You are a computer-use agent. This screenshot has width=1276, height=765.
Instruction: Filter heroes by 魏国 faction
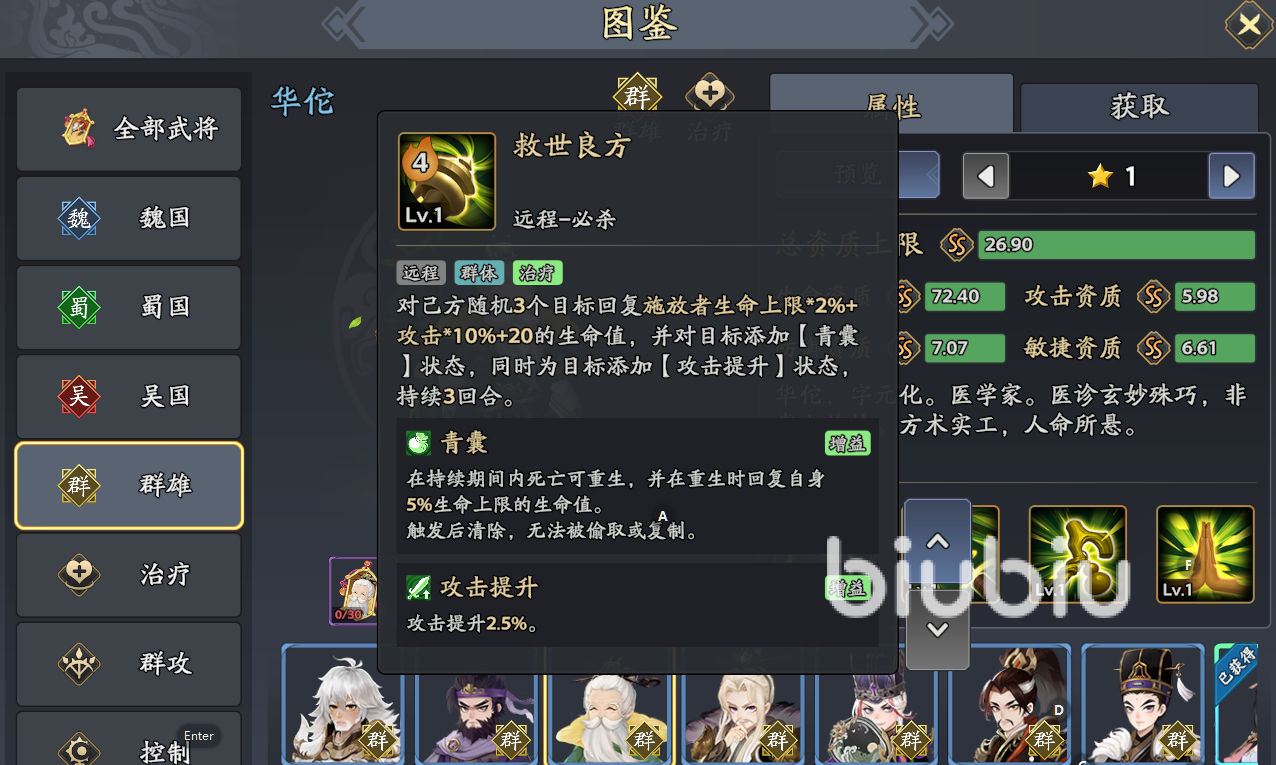click(x=129, y=218)
